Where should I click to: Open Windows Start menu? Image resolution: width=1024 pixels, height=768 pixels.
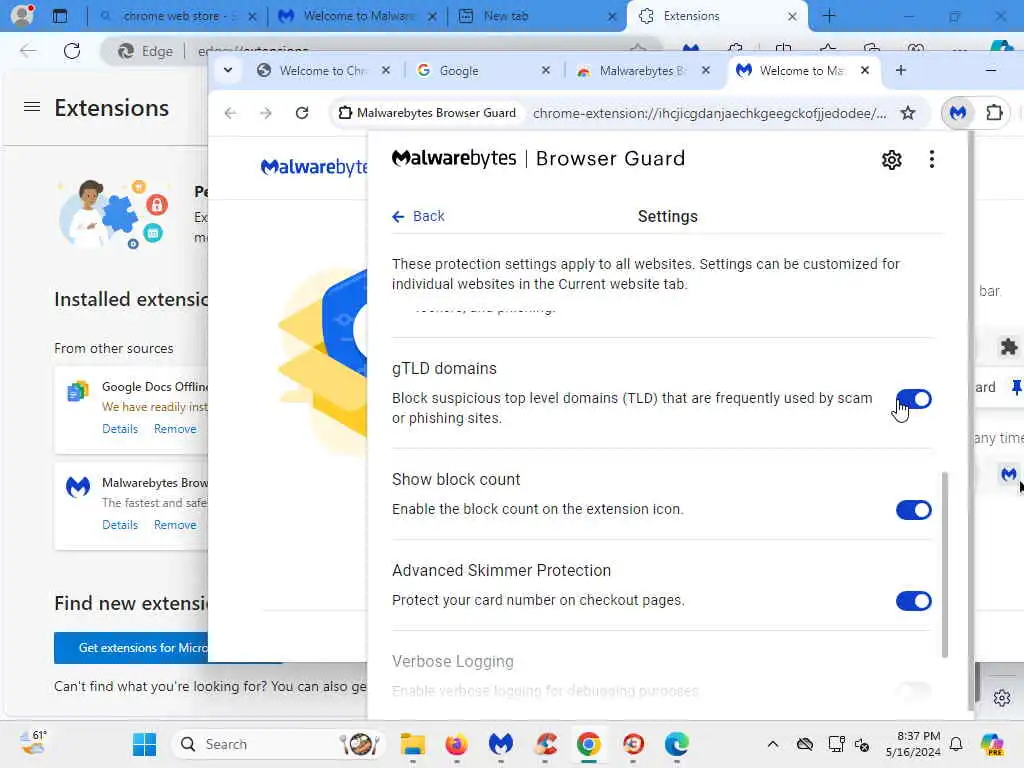tap(144, 744)
